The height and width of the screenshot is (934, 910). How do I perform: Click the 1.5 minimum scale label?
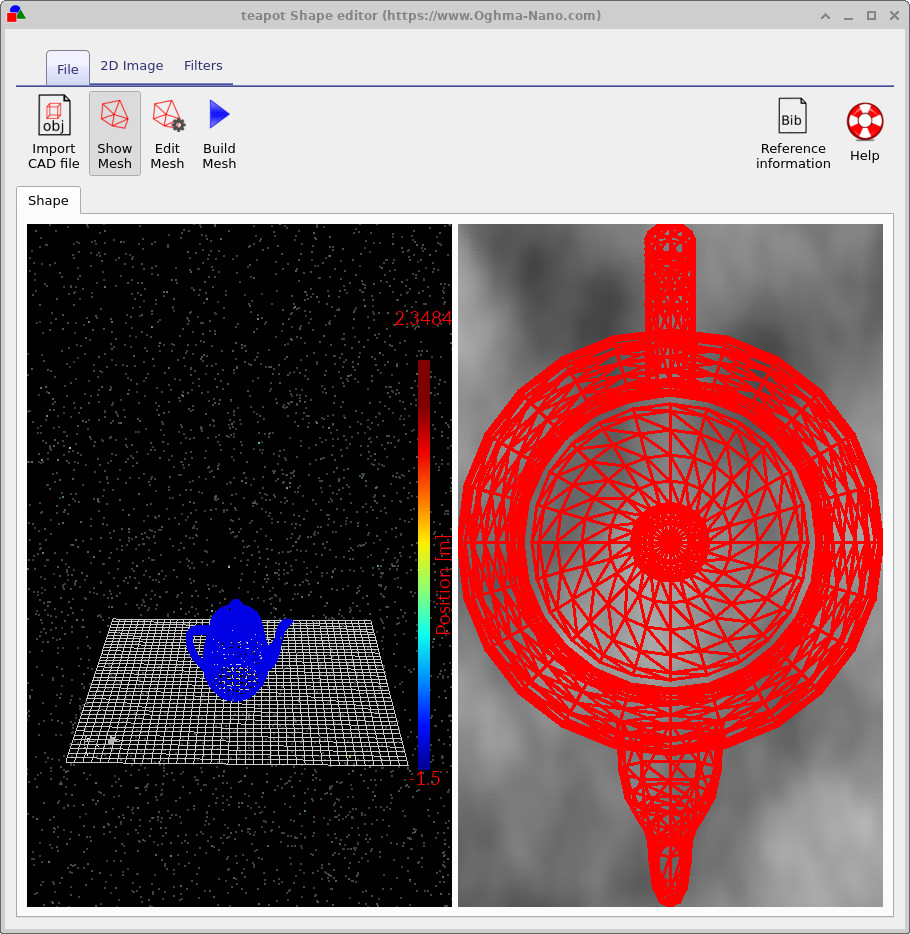click(x=428, y=779)
